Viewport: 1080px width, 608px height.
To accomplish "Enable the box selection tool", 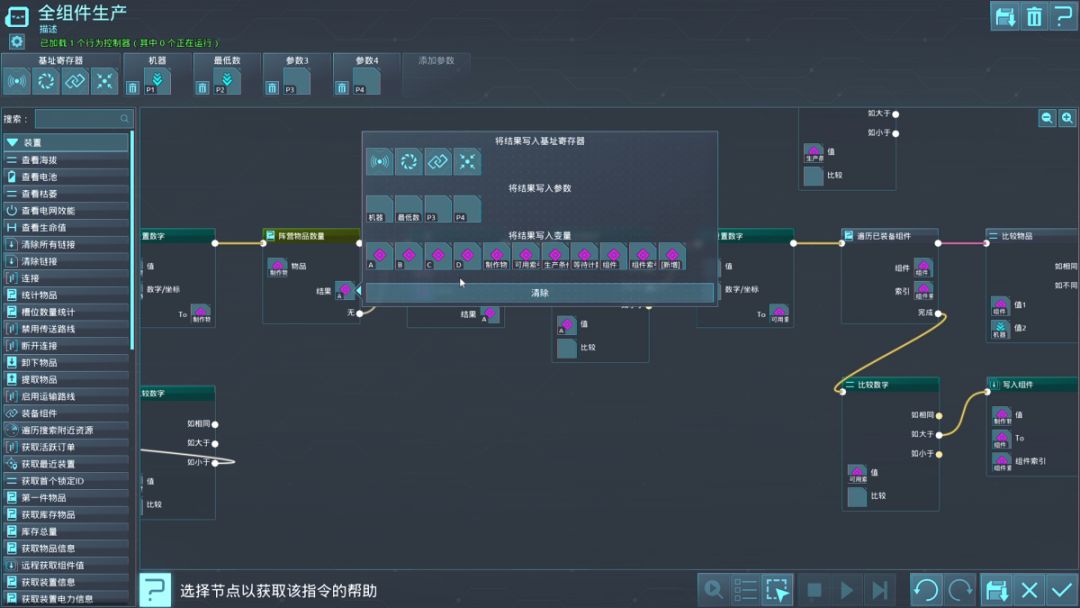I will [778, 589].
